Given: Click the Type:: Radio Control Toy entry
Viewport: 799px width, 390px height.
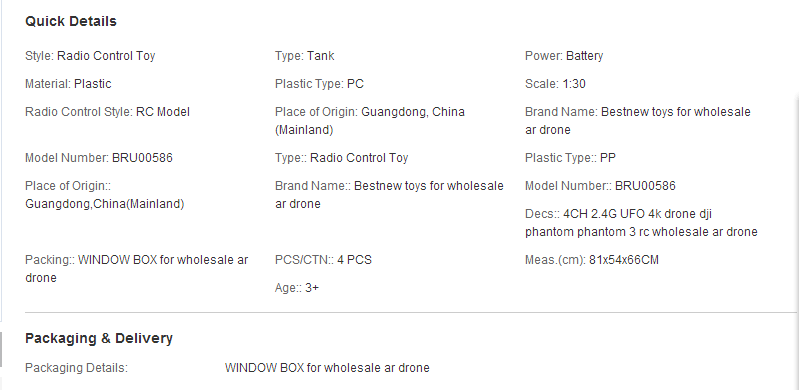Looking at the screenshot, I should coord(342,158).
